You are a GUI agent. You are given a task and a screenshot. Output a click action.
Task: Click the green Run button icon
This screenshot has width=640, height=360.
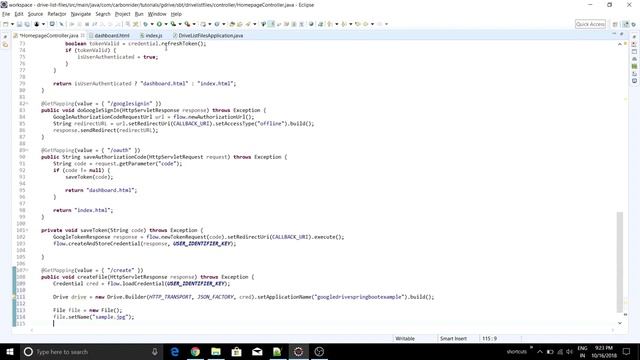(x=159, y=24)
